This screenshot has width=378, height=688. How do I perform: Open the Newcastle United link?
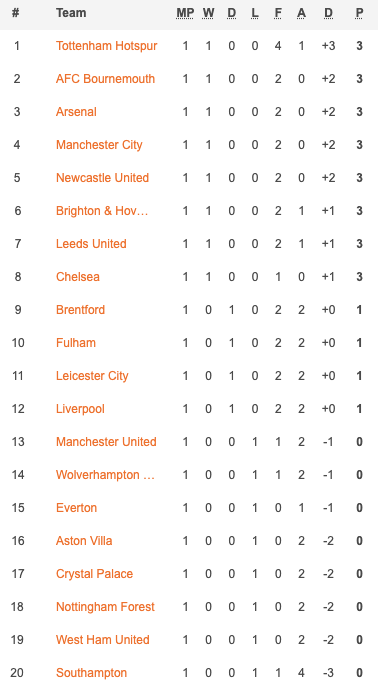tap(102, 178)
